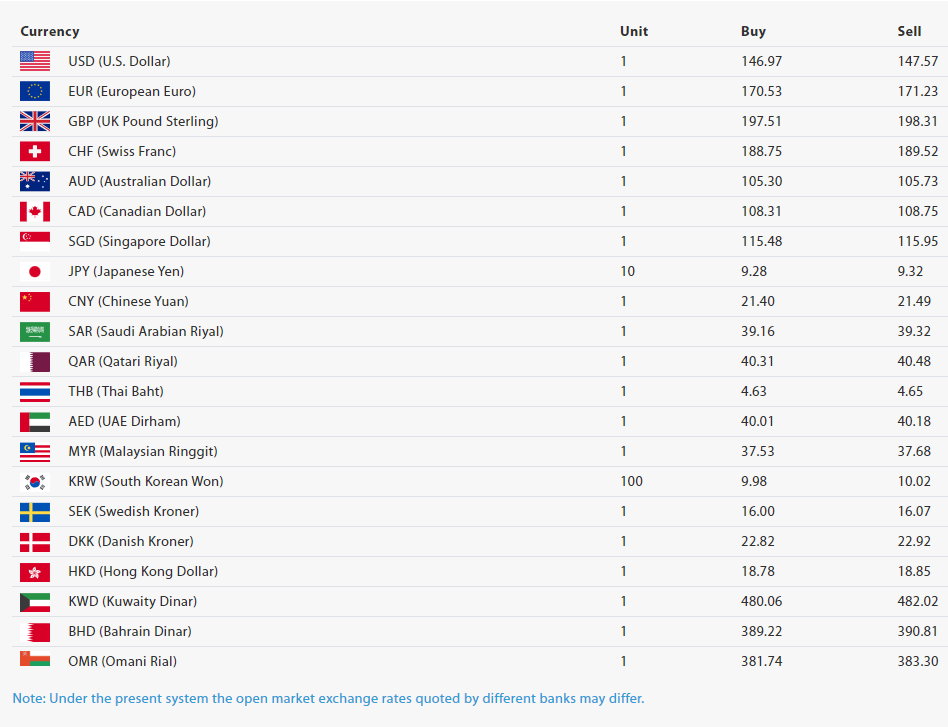
Task: Click the Japanese flag icon
Action: click(x=35, y=271)
